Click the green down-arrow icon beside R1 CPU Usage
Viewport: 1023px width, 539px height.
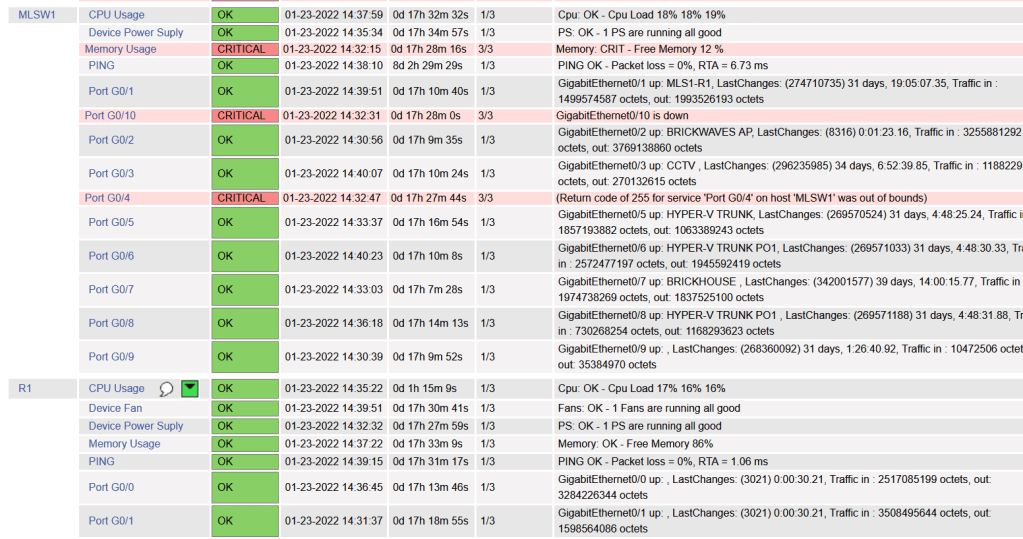pyautogui.click(x=189, y=389)
